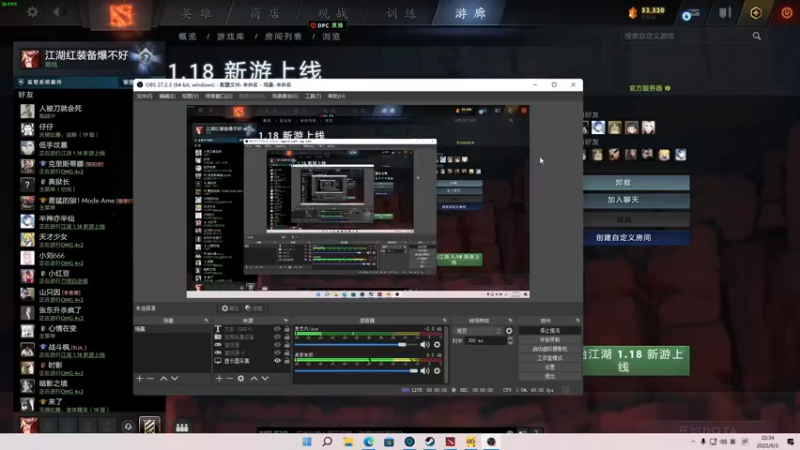Switch to Dota 英雄 Heroes tab
Viewport: 800px width, 450px height.
pos(196,13)
